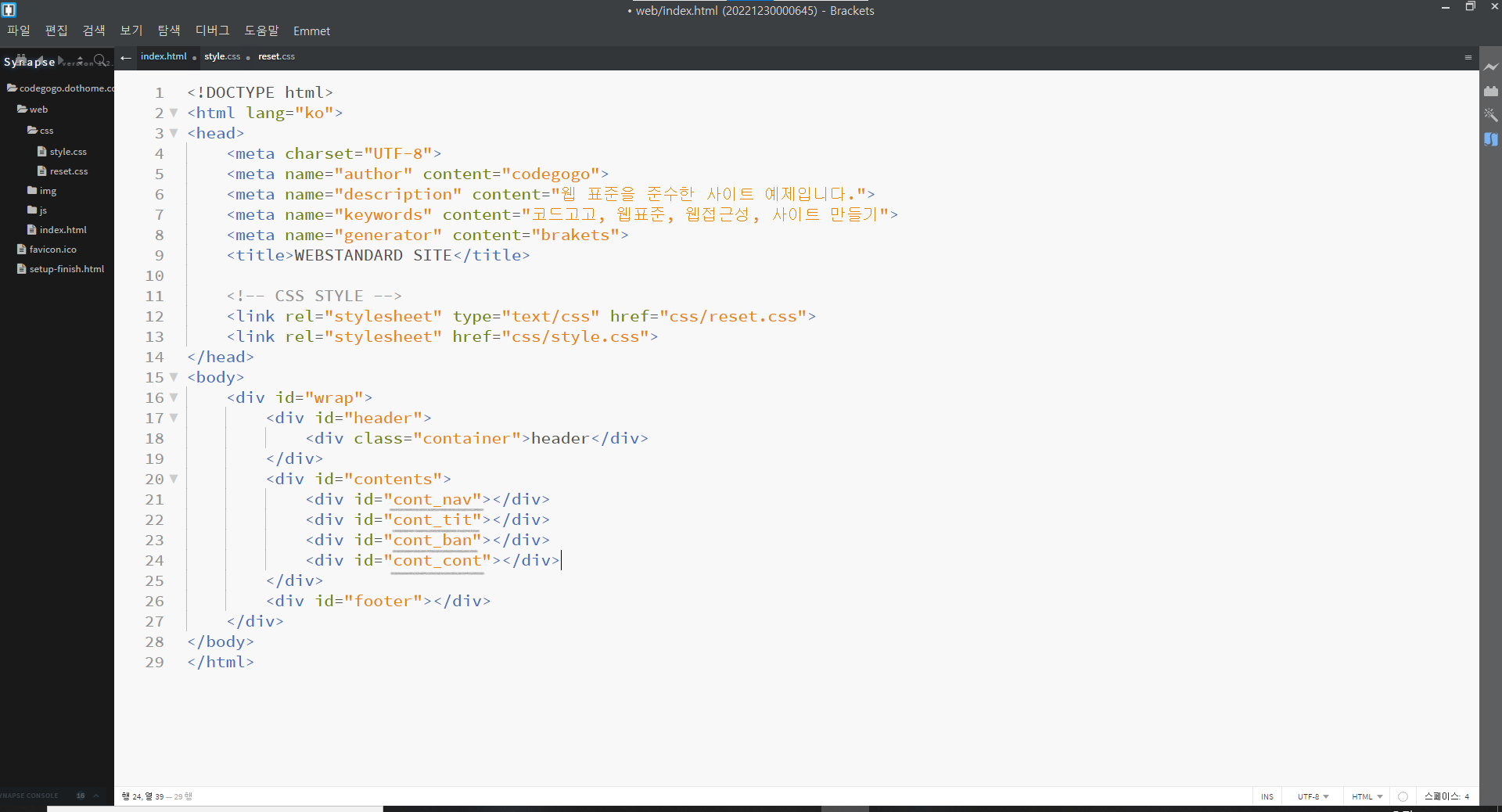
Task: Open the UTF-8 encoding dropdown
Action: point(1313,796)
